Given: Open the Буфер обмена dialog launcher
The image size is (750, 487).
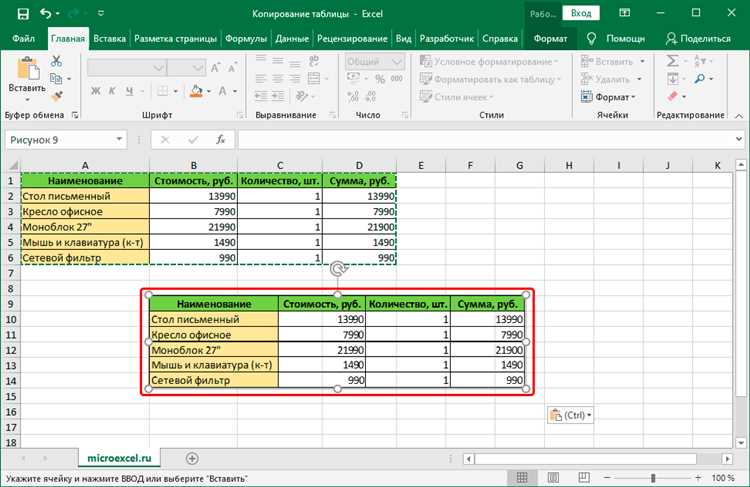Looking at the screenshot, I should point(75,115).
